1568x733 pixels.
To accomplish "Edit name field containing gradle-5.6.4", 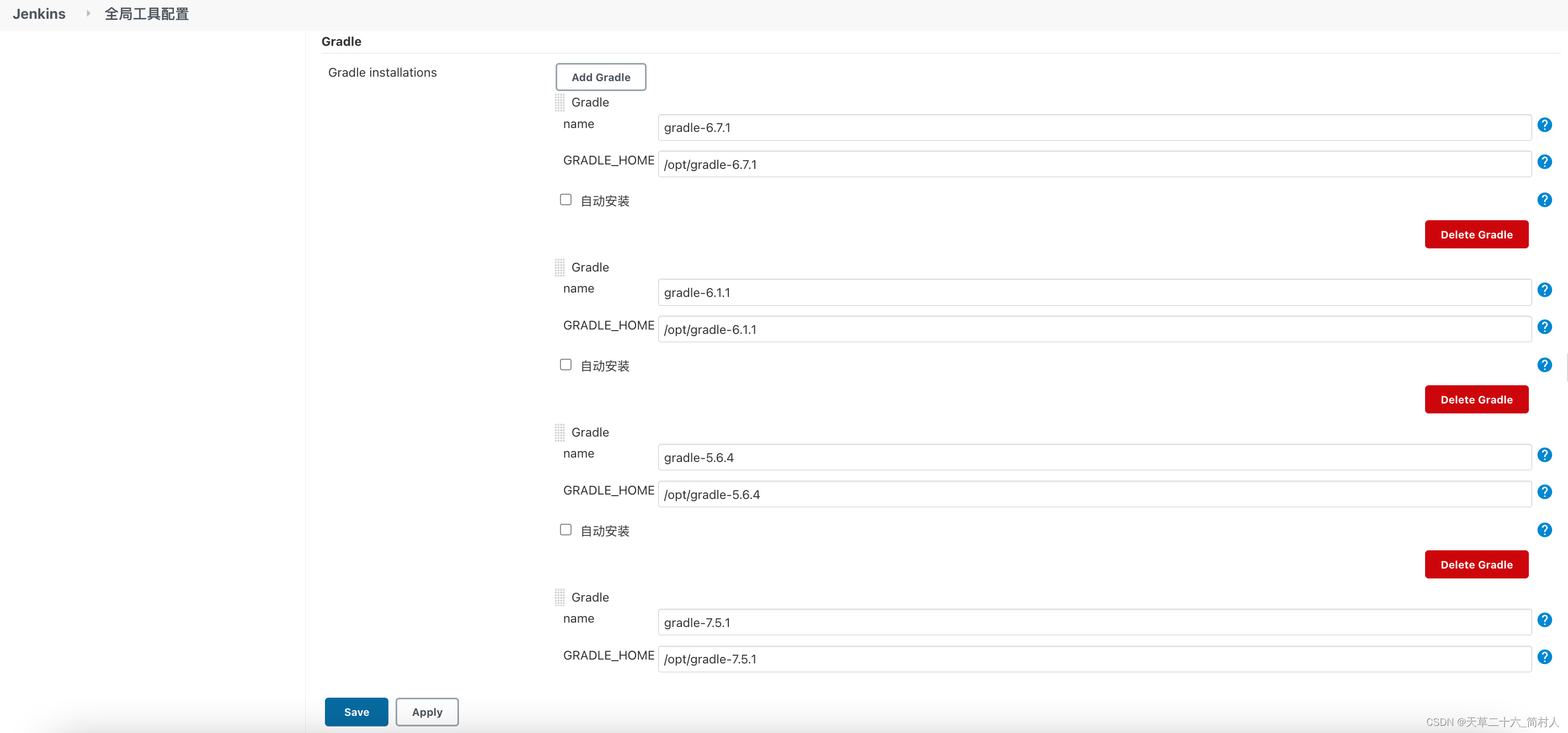I will 1095,458.
